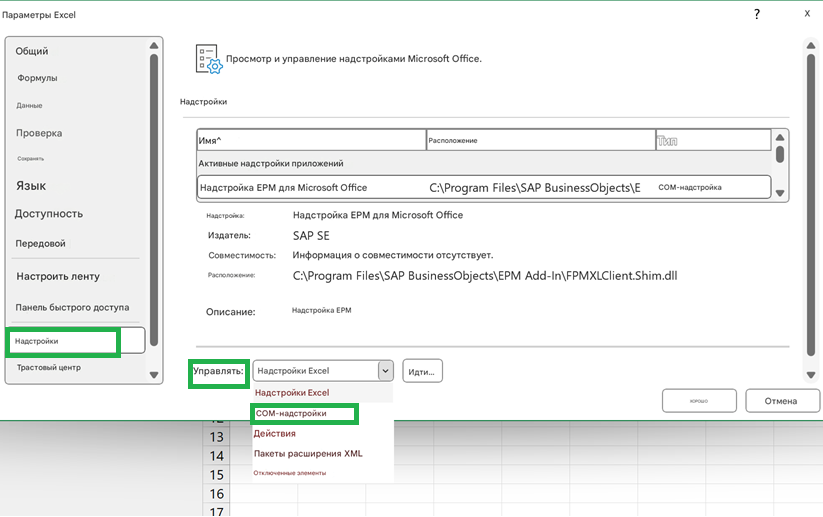Sort add-ins by Имя column
823x517 pixels.
(311, 140)
